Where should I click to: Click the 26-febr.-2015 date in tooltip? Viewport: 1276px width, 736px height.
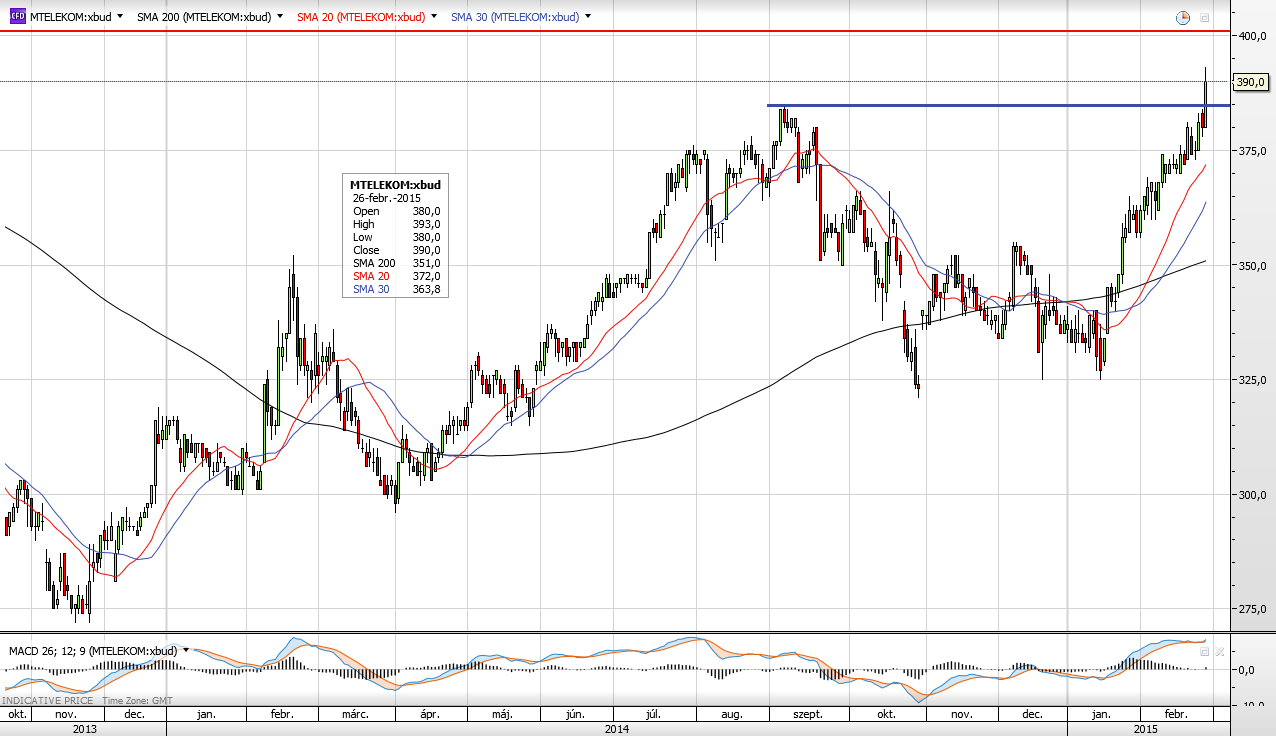[x=387, y=198]
